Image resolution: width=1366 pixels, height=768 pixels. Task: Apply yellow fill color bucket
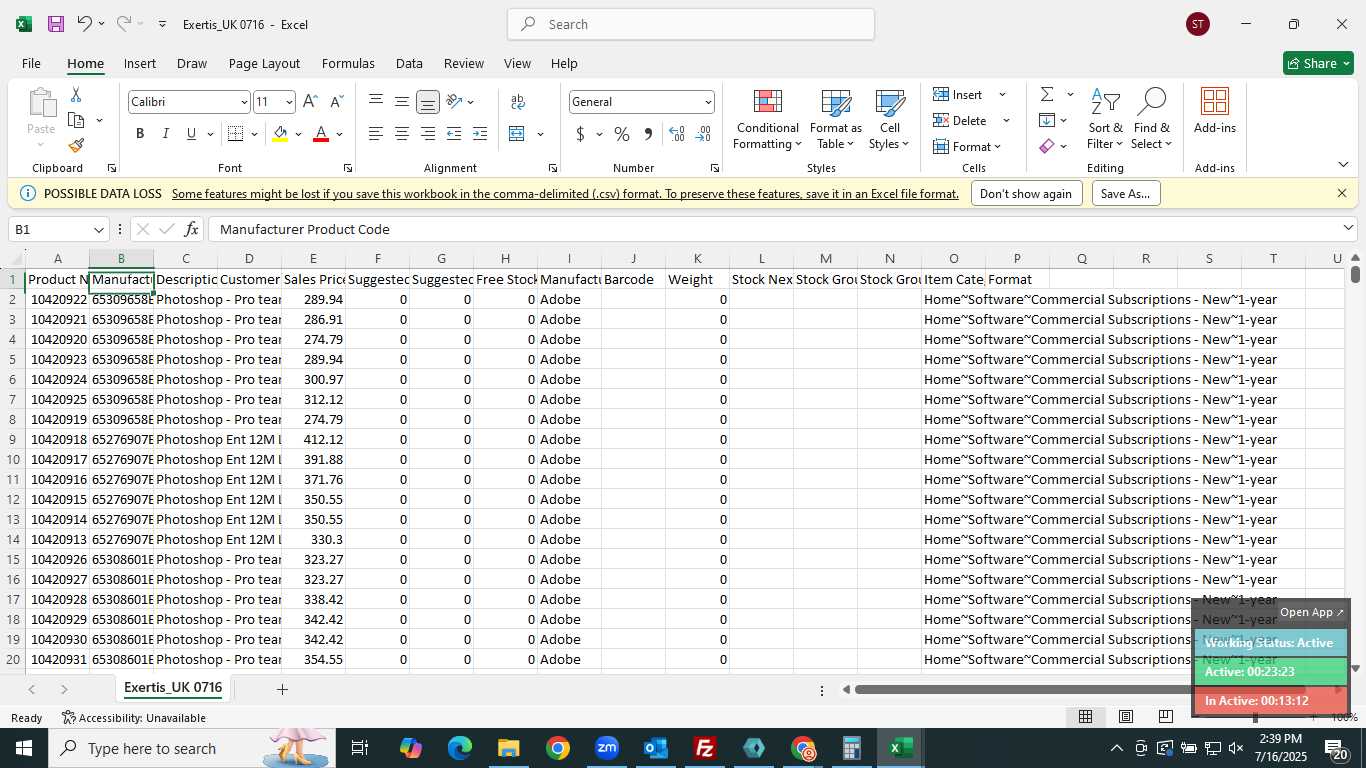pyautogui.click(x=280, y=134)
